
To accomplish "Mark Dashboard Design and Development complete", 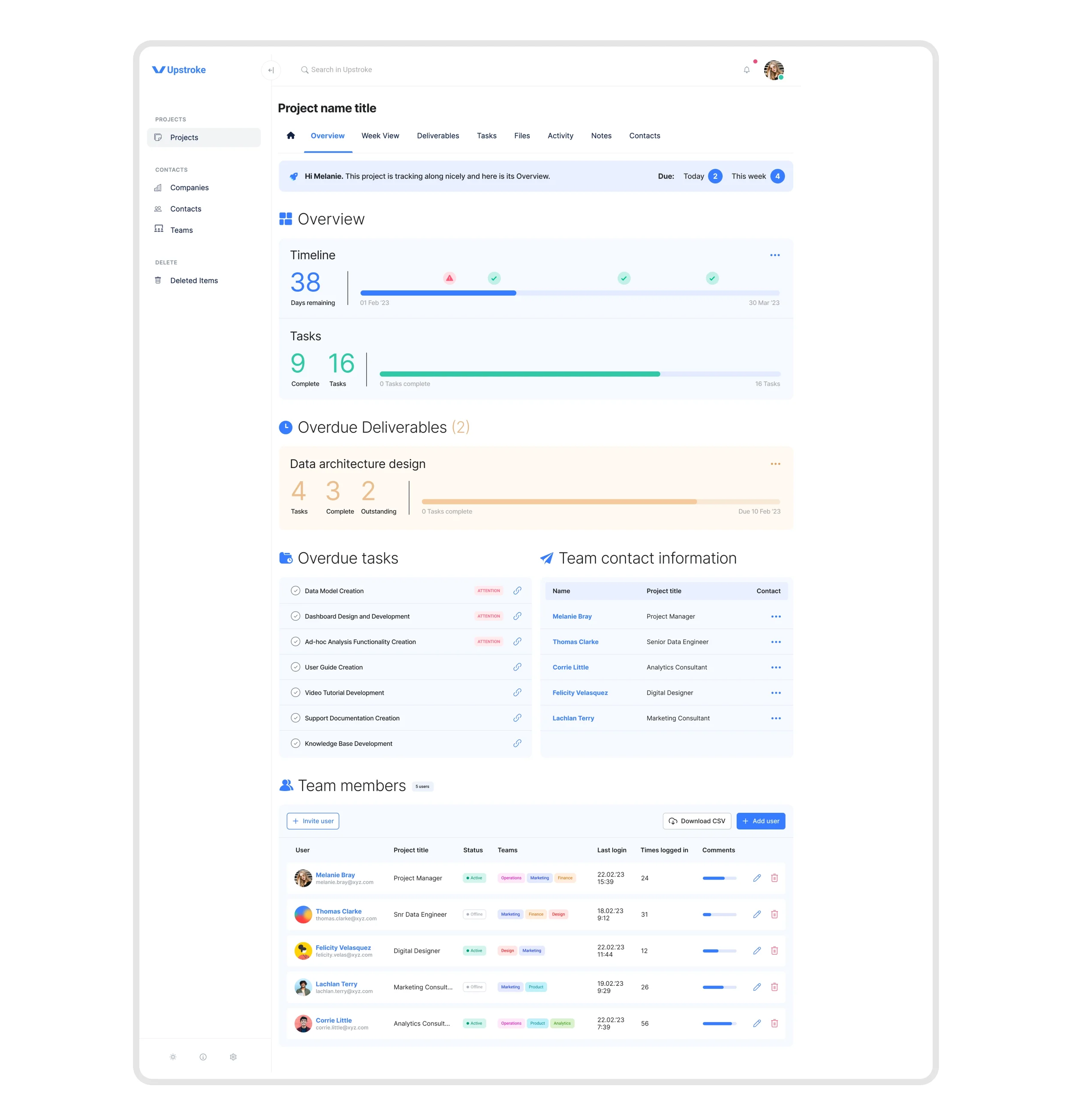I will [x=295, y=616].
